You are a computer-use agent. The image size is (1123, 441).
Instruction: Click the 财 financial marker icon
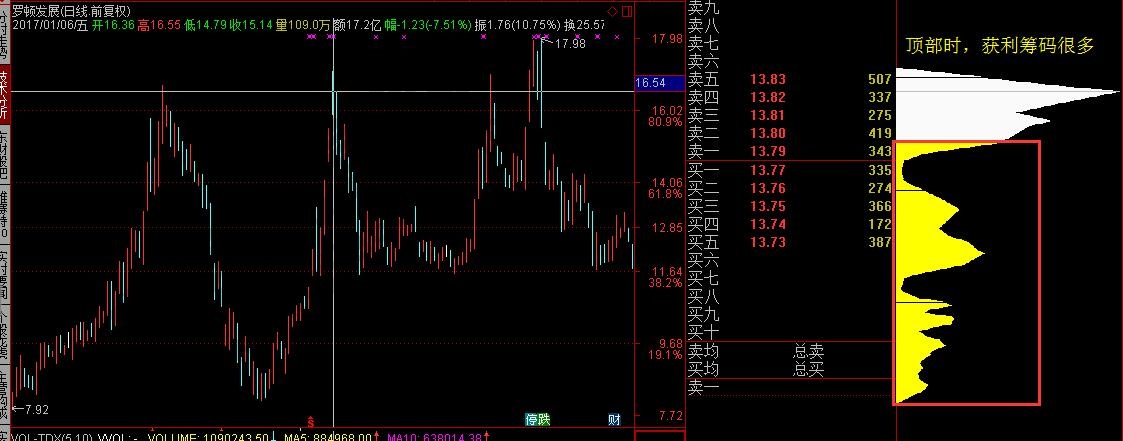click(x=613, y=419)
